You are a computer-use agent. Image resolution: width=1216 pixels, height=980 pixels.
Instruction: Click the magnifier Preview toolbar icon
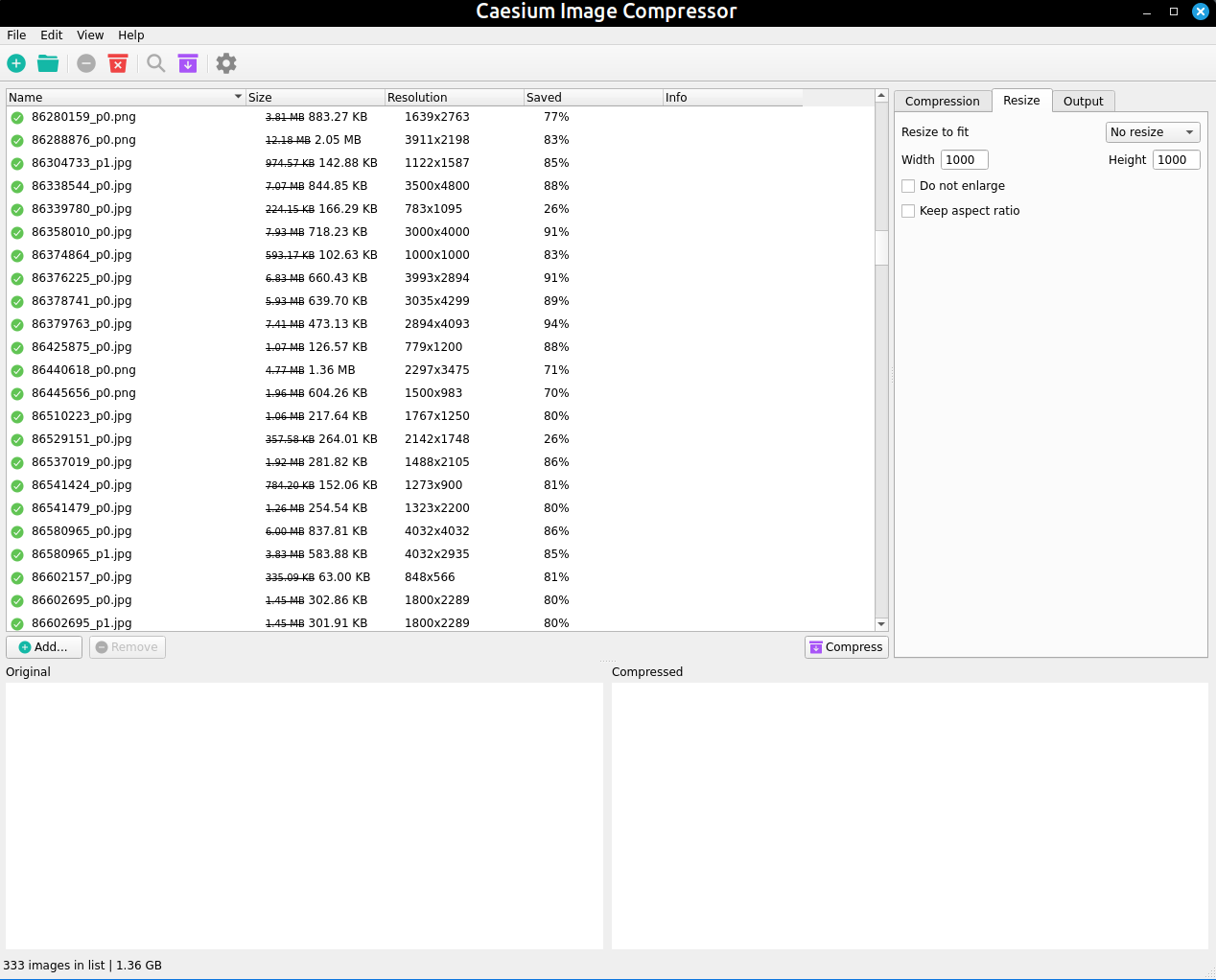pos(156,63)
